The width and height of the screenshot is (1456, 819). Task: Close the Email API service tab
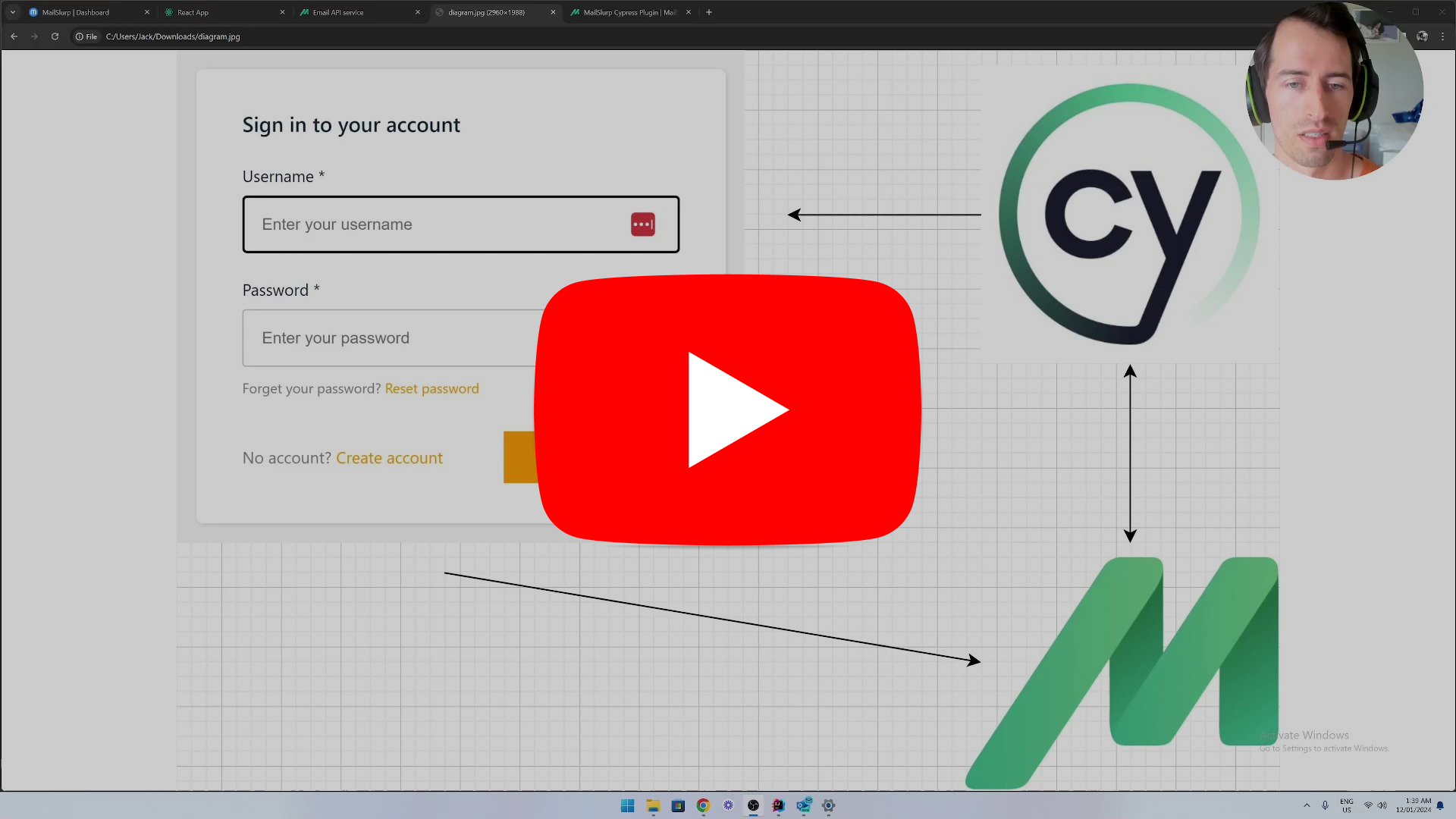click(x=418, y=12)
